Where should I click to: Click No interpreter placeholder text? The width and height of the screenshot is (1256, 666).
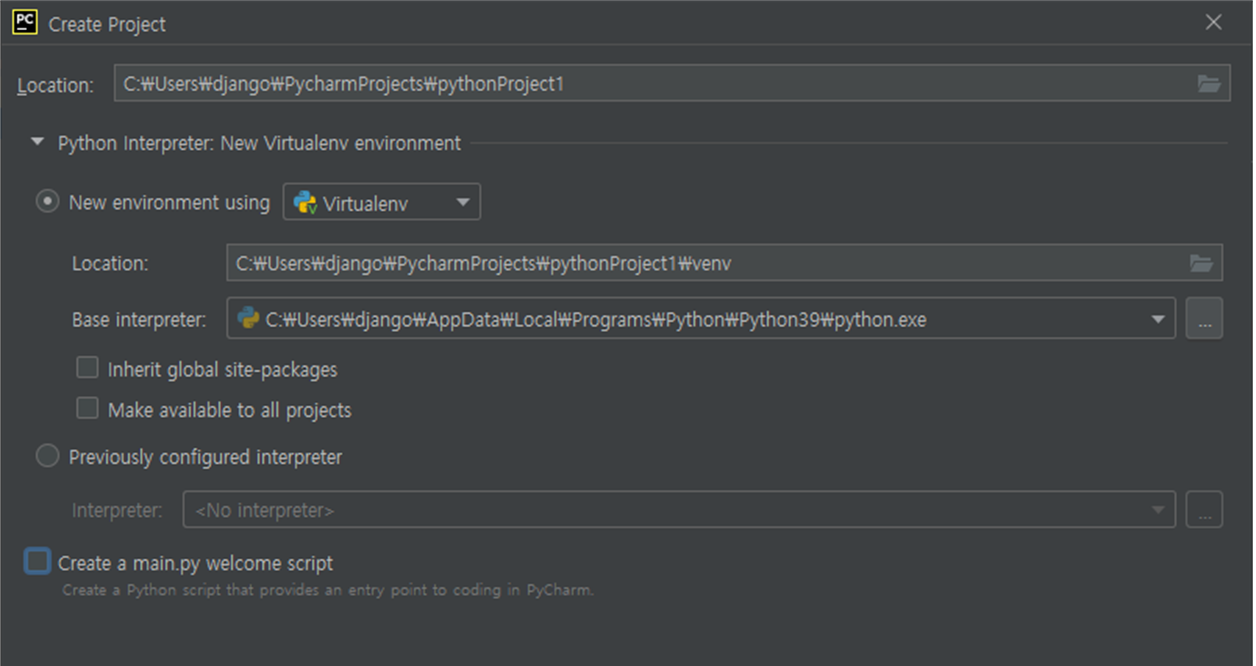click(264, 511)
